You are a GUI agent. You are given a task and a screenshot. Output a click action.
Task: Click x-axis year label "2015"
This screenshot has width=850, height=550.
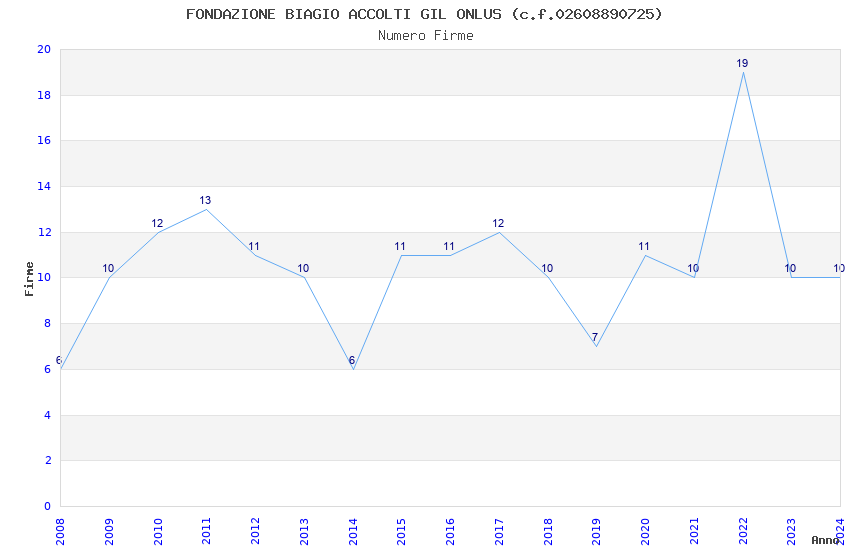tap(402, 531)
